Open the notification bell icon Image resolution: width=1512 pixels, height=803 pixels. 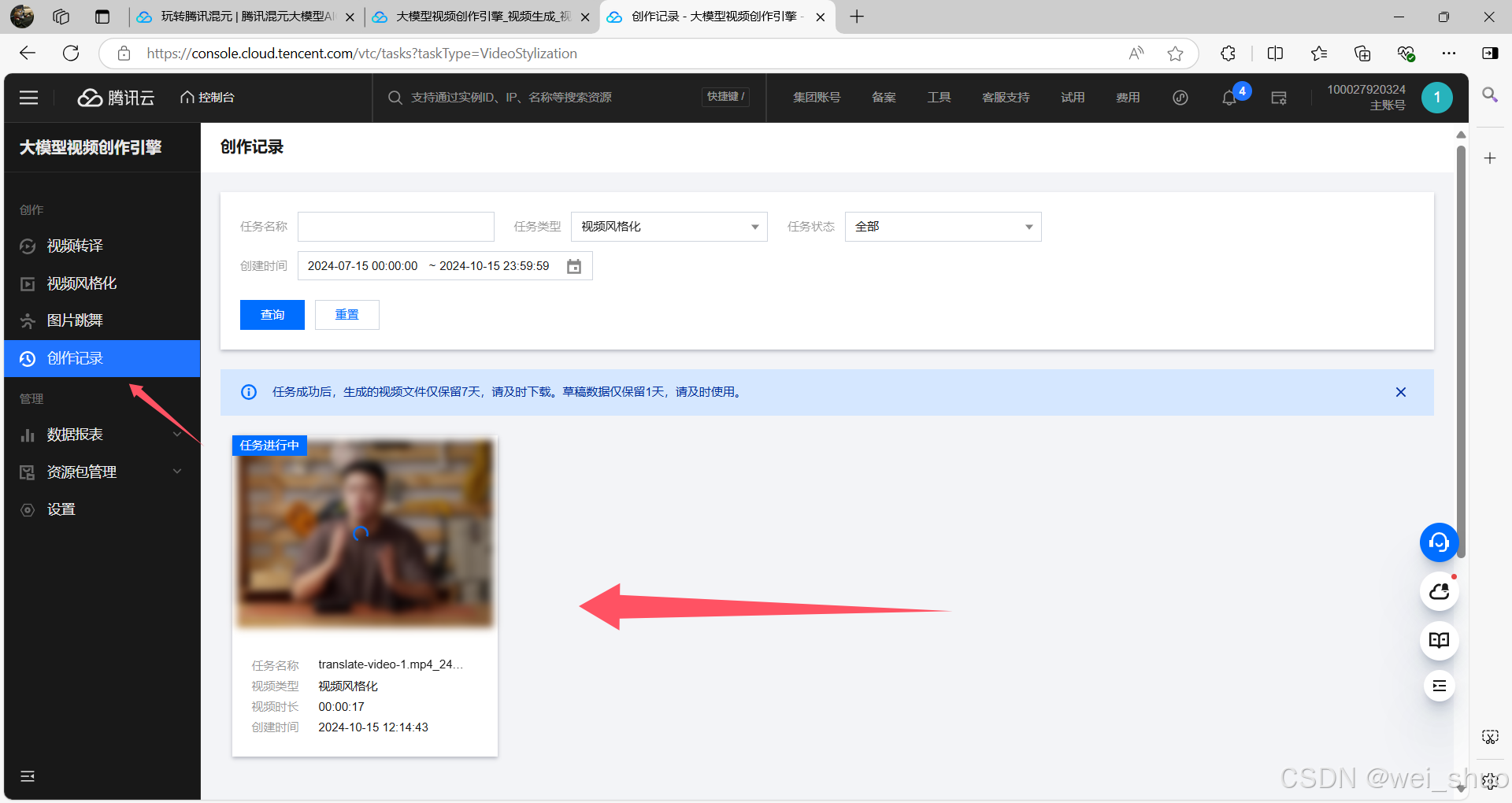pyautogui.click(x=1228, y=98)
